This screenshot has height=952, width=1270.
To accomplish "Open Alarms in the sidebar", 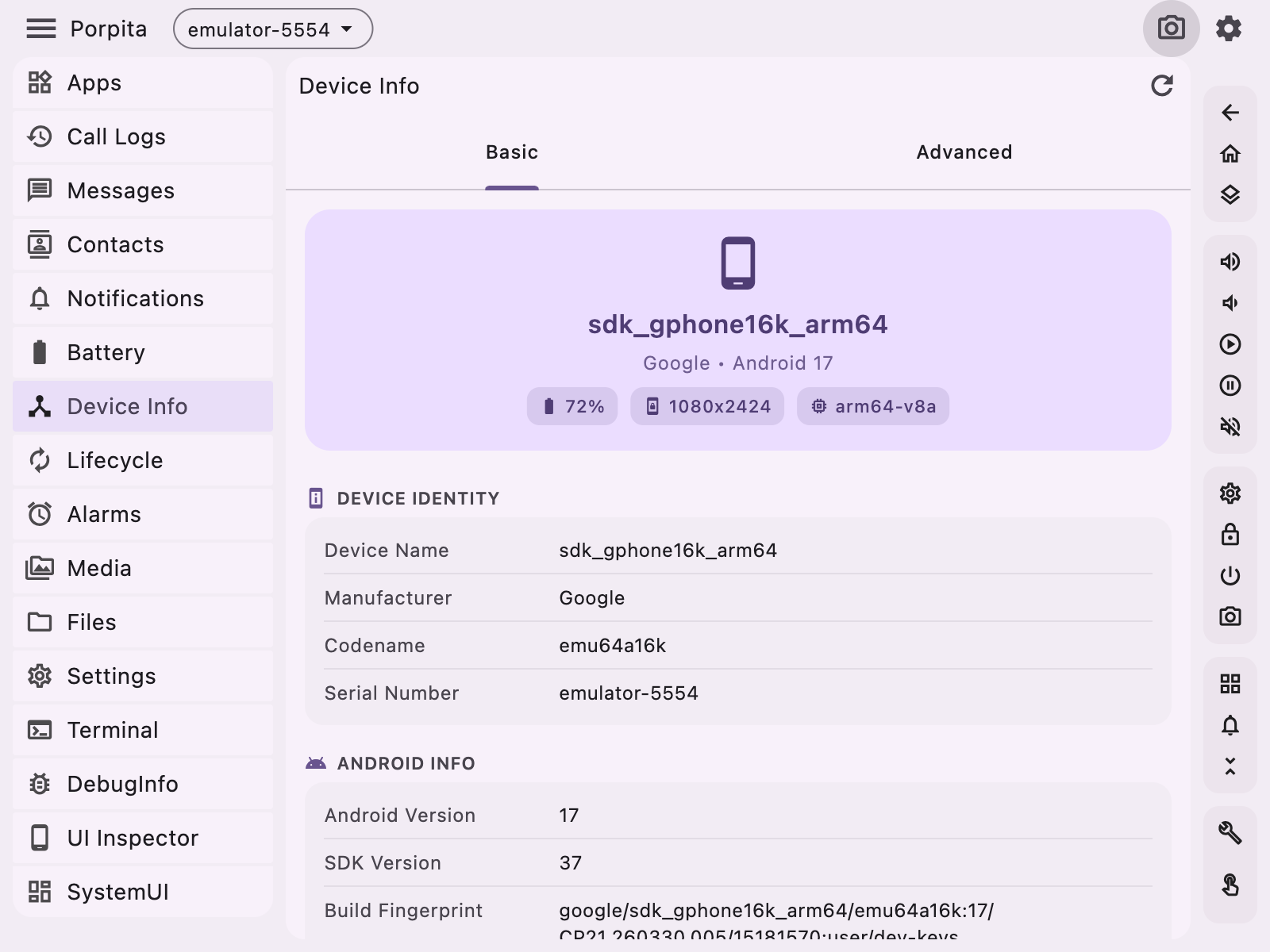I will point(143,514).
